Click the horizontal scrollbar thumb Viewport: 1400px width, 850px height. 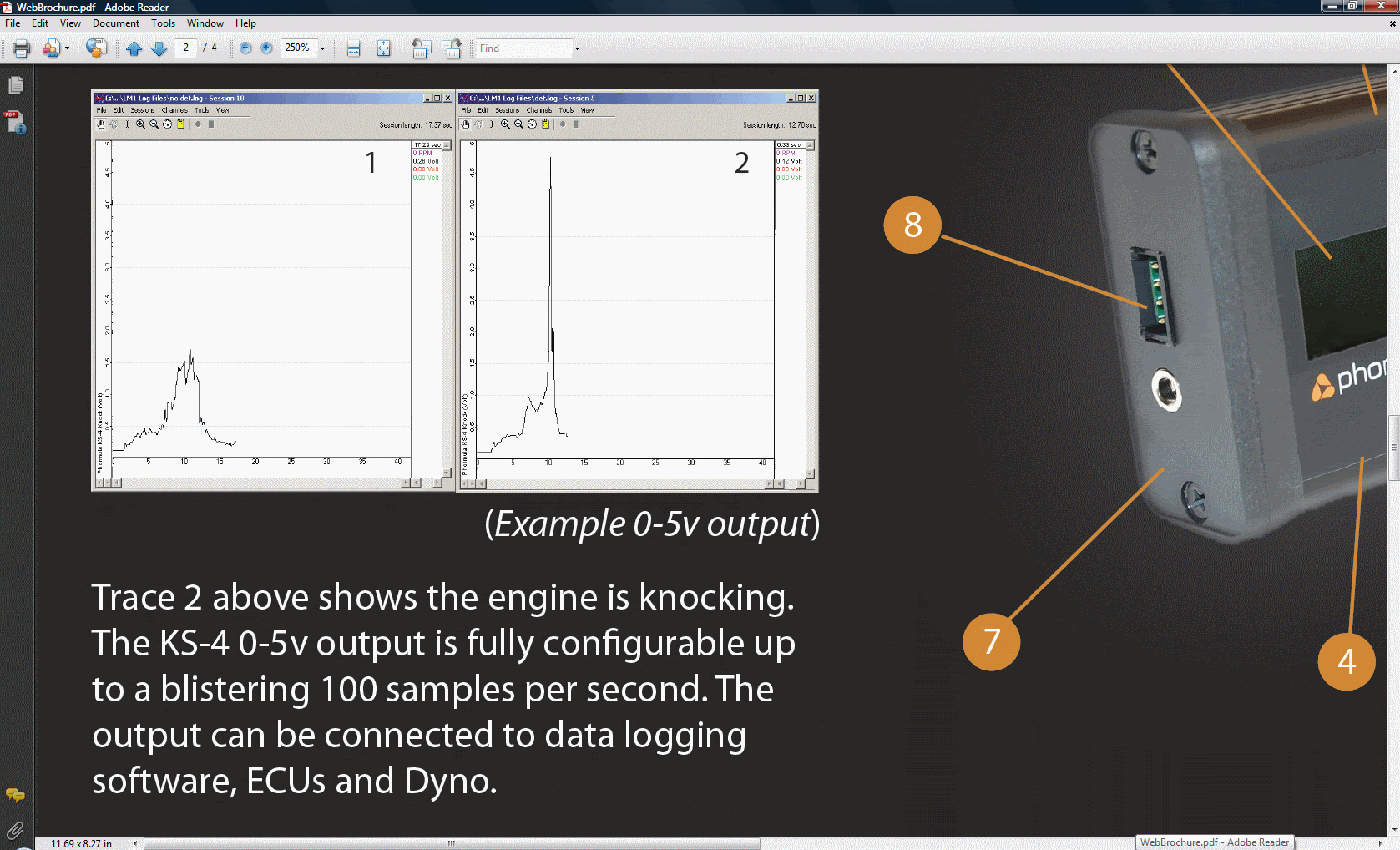coord(452,843)
